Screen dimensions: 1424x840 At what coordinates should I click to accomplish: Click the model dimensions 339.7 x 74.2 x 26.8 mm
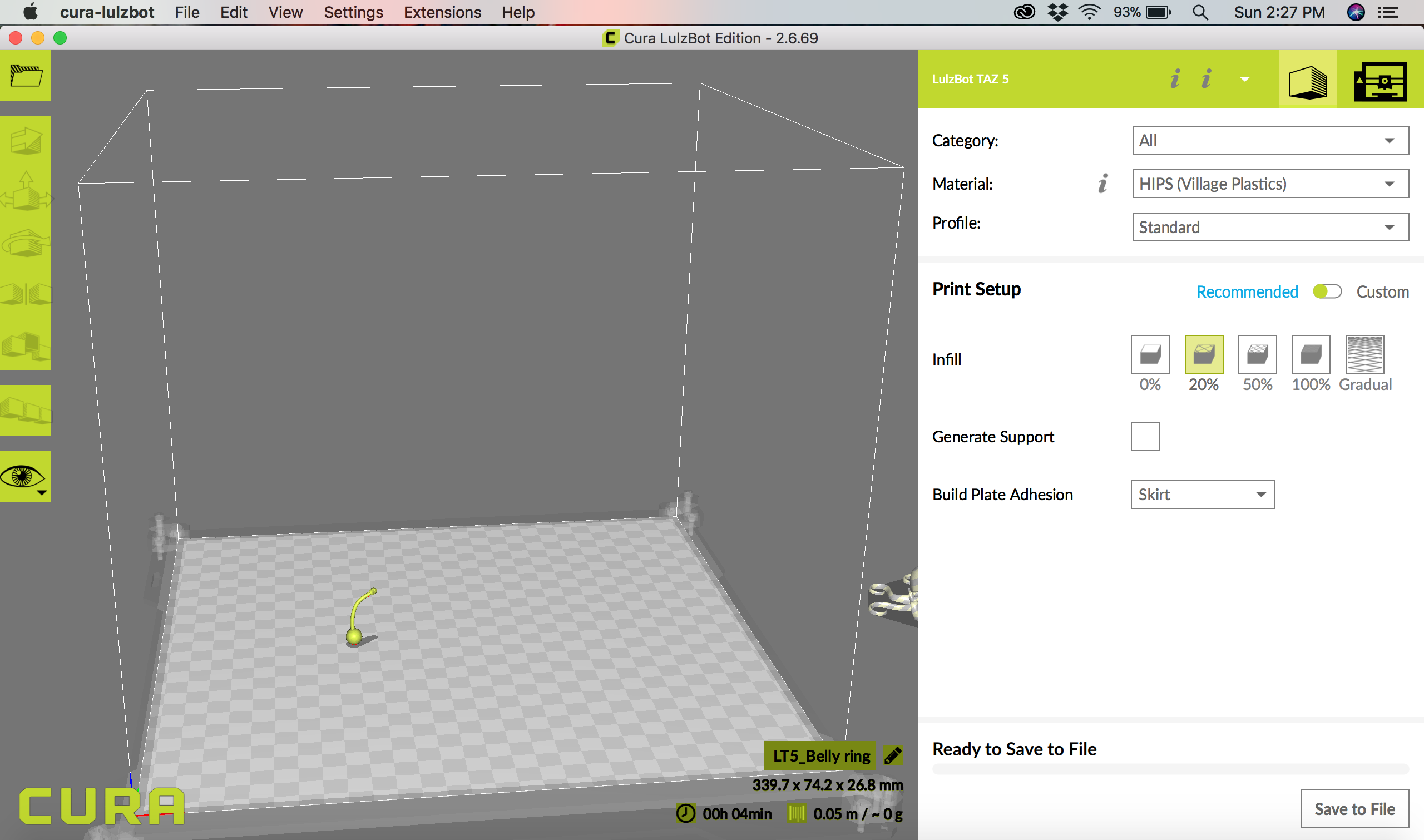pos(828,785)
